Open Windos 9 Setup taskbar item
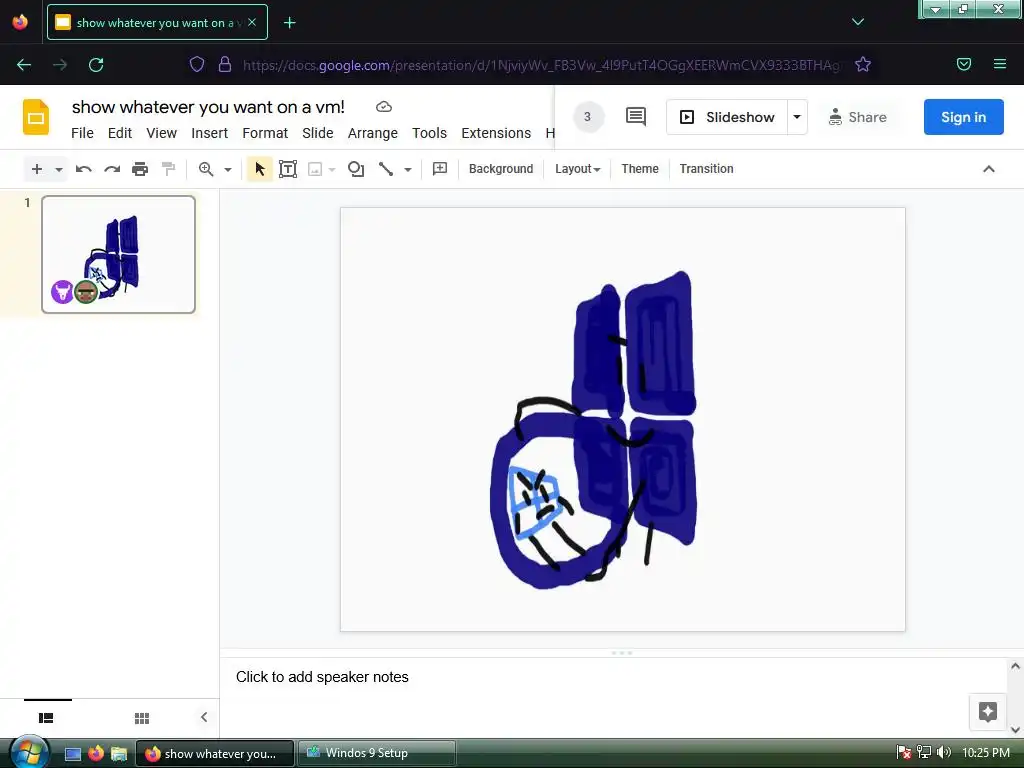Image resolution: width=1024 pixels, height=768 pixels. pos(376,753)
